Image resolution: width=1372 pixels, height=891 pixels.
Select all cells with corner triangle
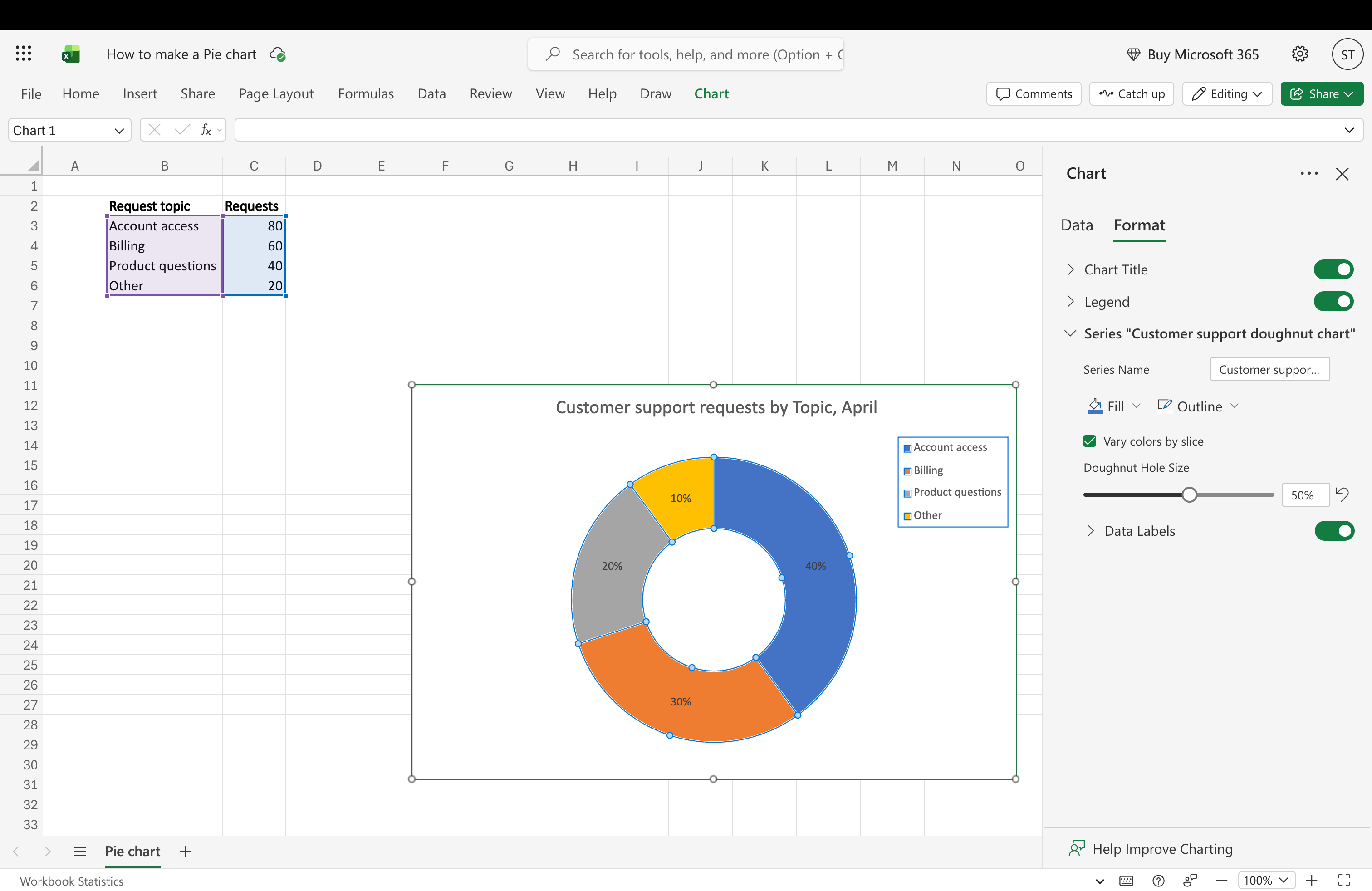point(33,166)
